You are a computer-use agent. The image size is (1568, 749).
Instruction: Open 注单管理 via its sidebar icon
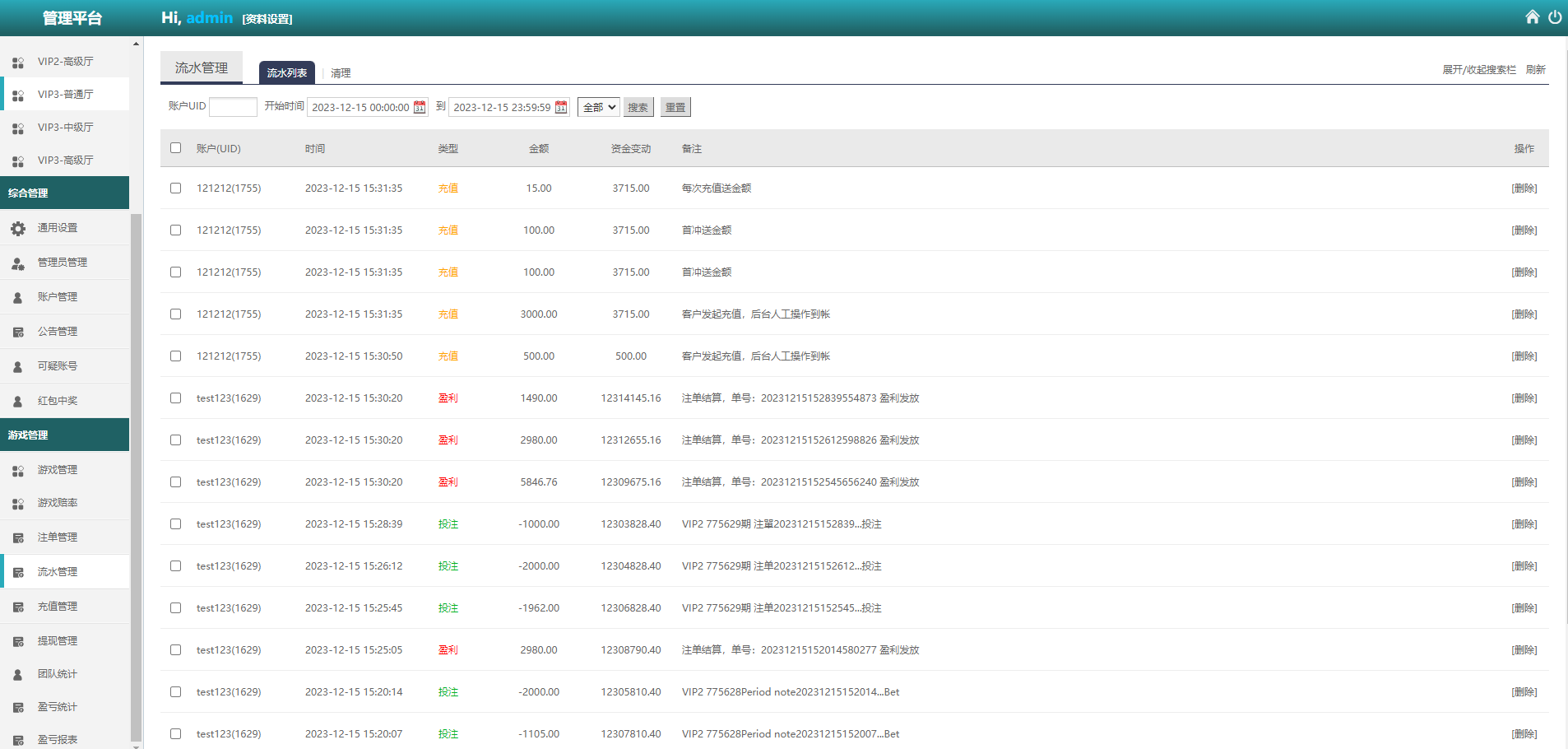point(18,537)
